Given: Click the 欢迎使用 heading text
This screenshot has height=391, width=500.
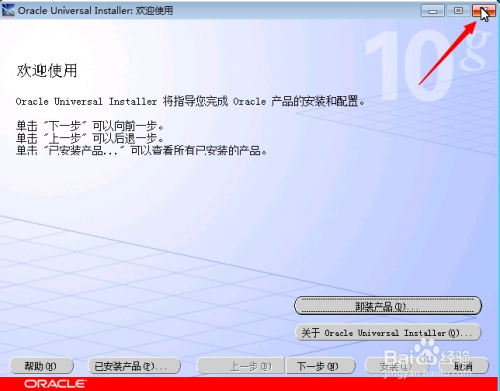Looking at the screenshot, I should [47, 71].
